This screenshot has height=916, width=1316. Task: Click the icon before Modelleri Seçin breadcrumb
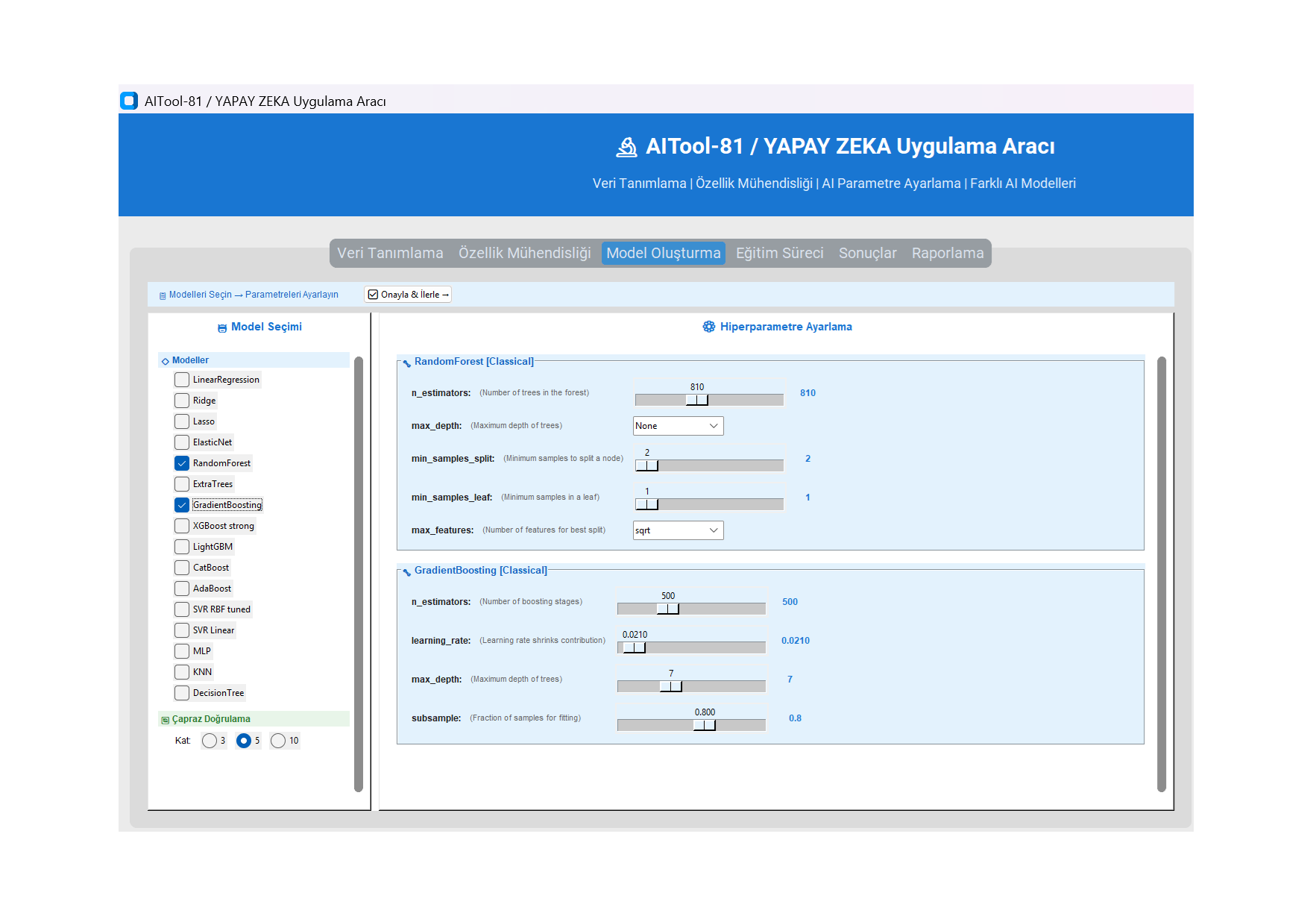pyautogui.click(x=163, y=295)
